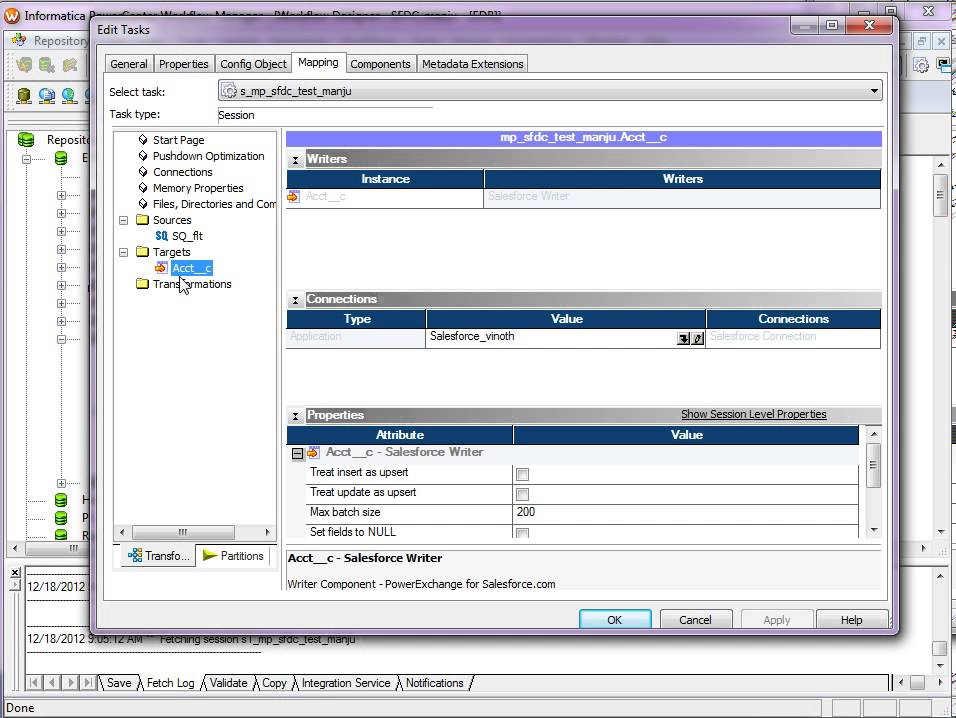Click the Salesforce_vinoth connection value
Viewport: 956px width, 718px height.
[472, 336]
